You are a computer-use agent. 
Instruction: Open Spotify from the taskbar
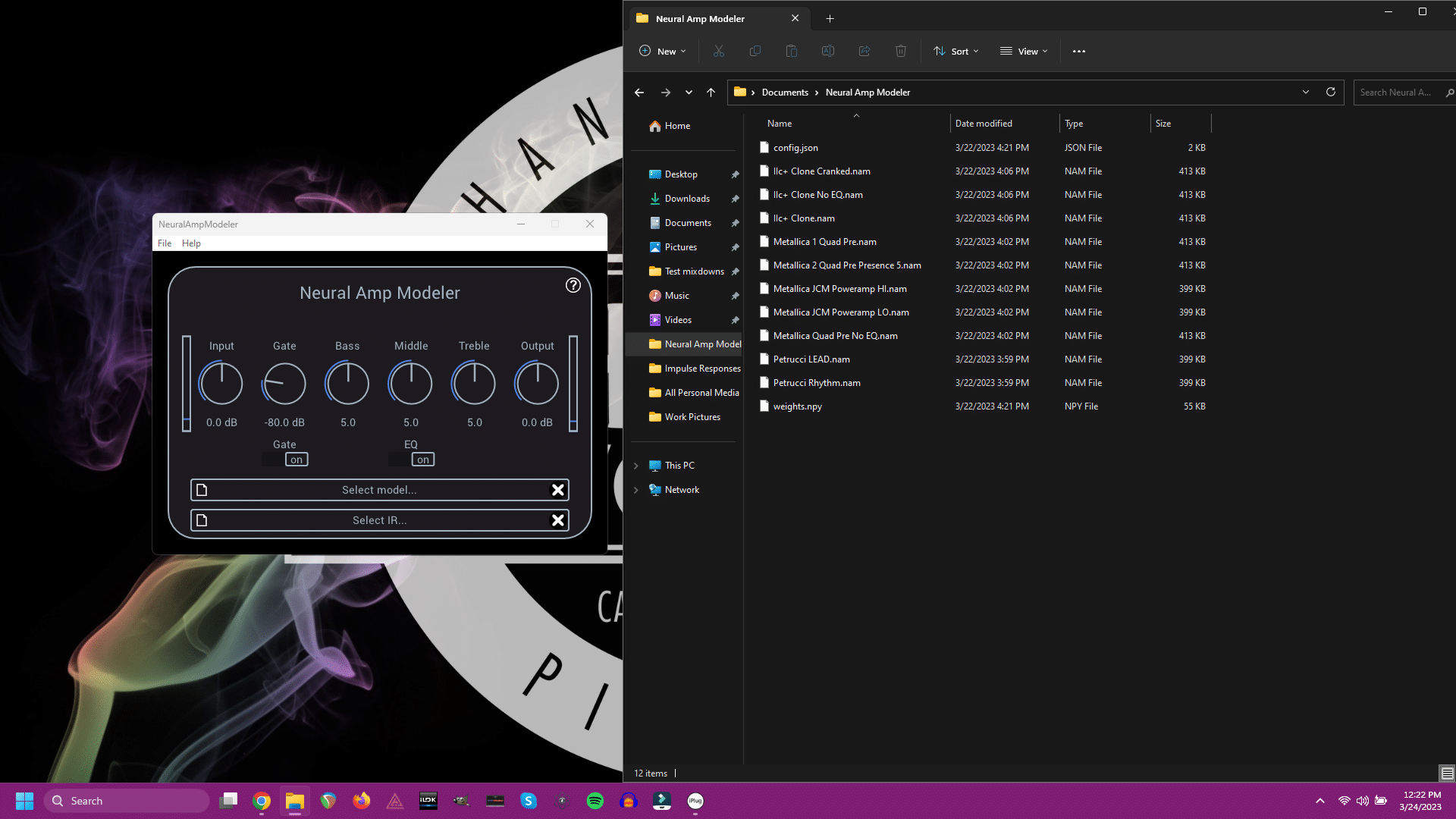point(595,801)
